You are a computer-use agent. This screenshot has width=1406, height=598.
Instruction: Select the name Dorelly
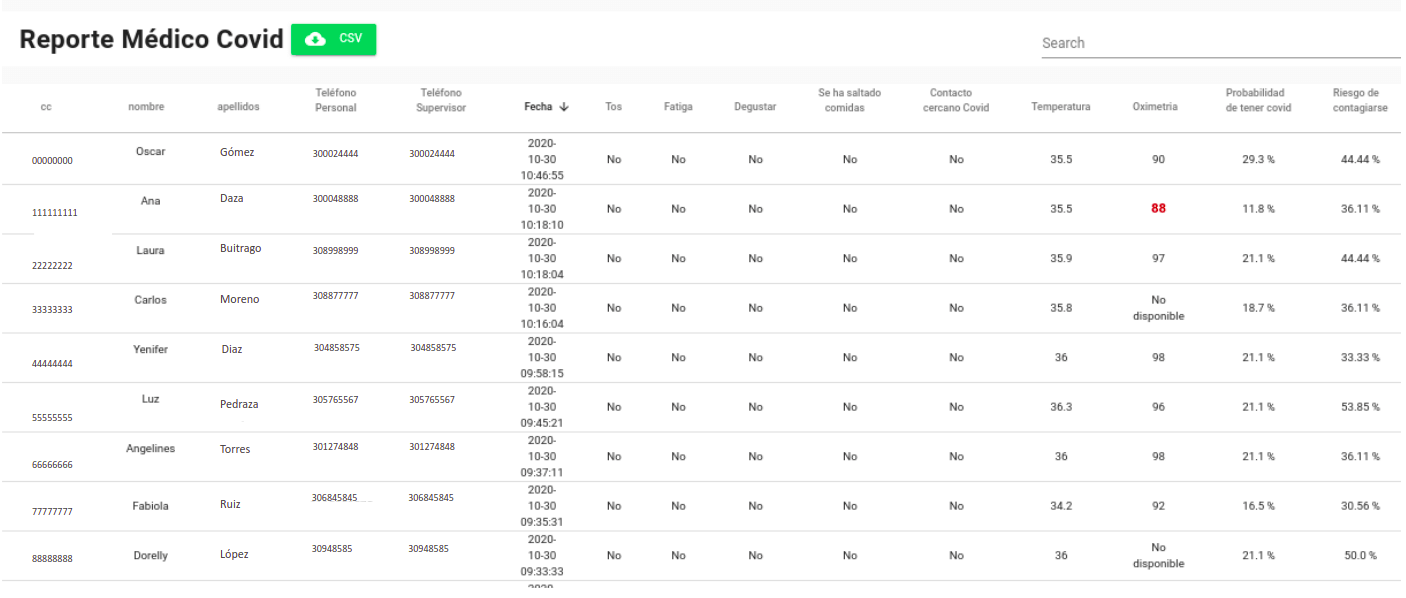[x=151, y=555]
